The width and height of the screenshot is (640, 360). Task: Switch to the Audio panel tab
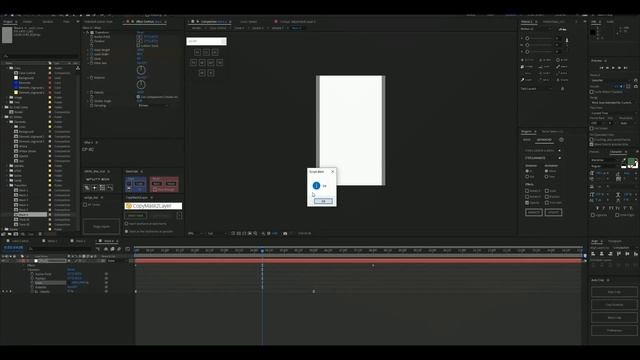[x=609, y=22]
